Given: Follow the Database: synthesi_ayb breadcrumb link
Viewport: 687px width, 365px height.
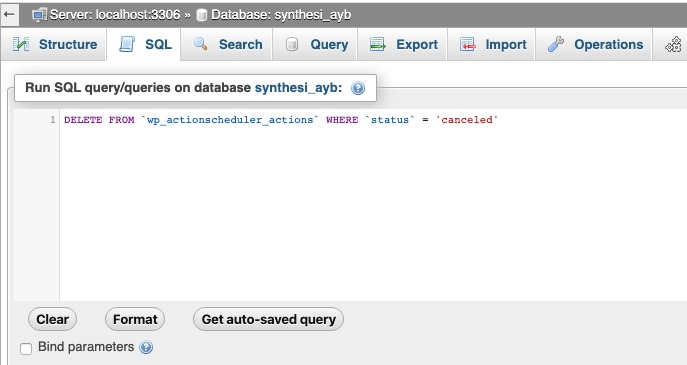Looking at the screenshot, I should click(281, 14).
